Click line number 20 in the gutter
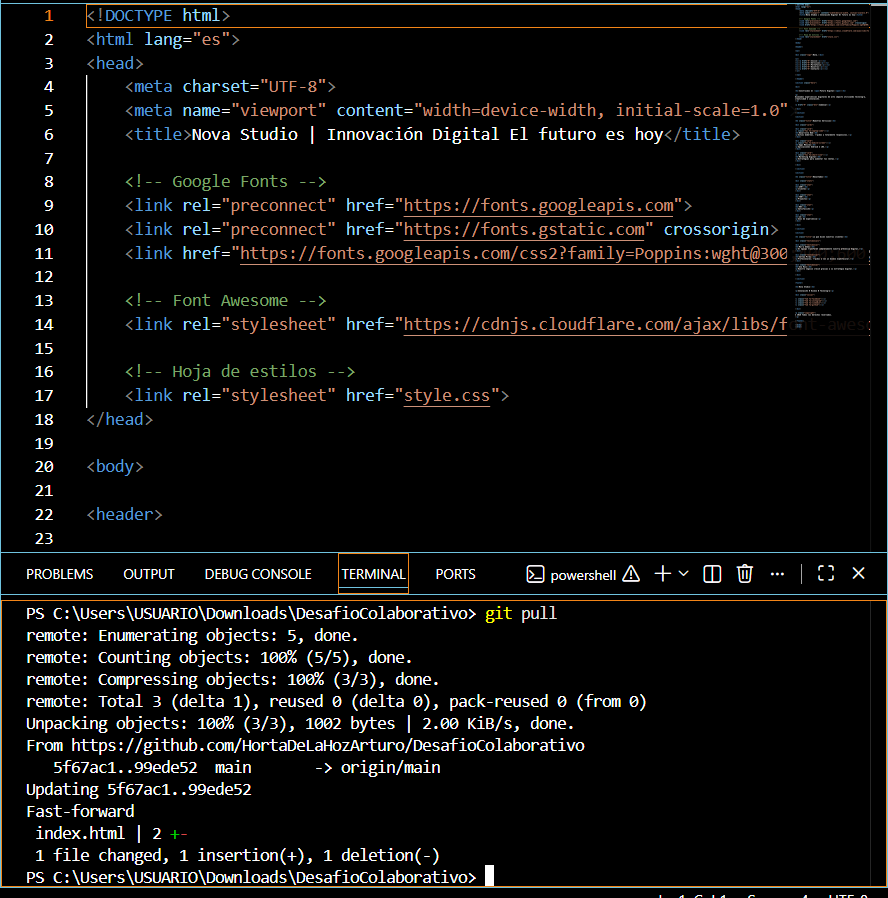 (x=44, y=467)
